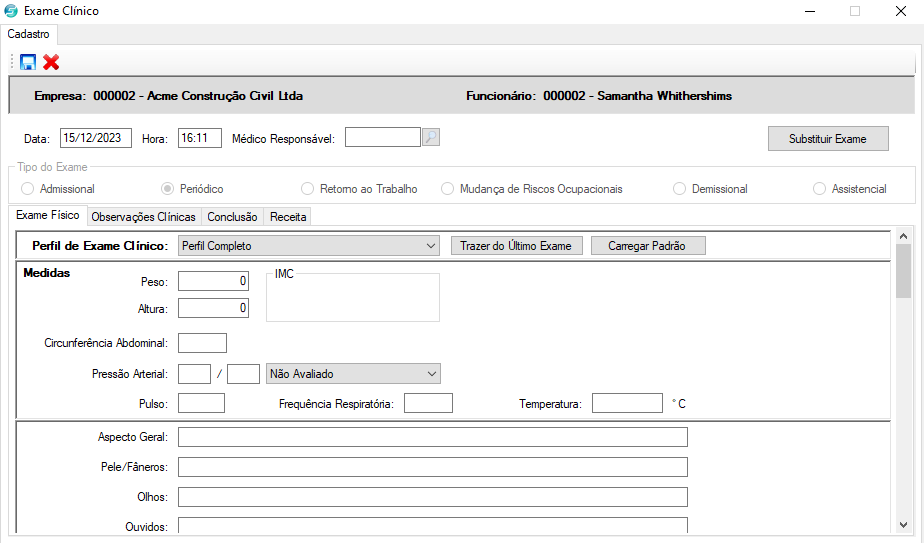Viewport: 924px width, 543px height.
Task: Select the Demissional radio button
Action: tap(680, 189)
